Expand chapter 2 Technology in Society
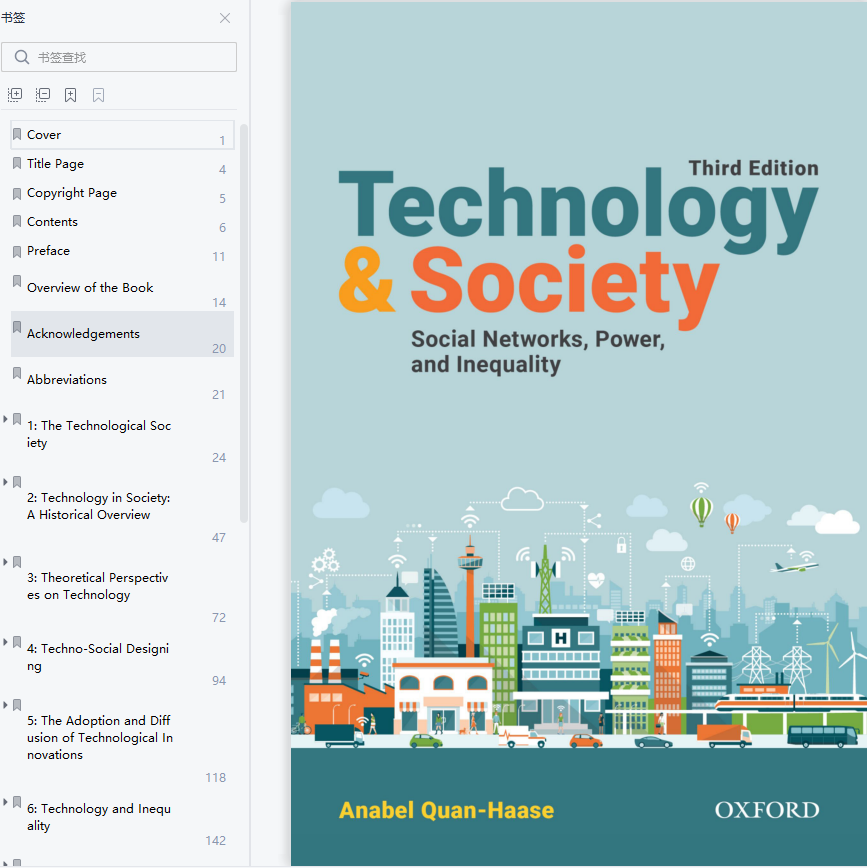Image resolution: width=867 pixels, height=868 pixels. click(5, 482)
